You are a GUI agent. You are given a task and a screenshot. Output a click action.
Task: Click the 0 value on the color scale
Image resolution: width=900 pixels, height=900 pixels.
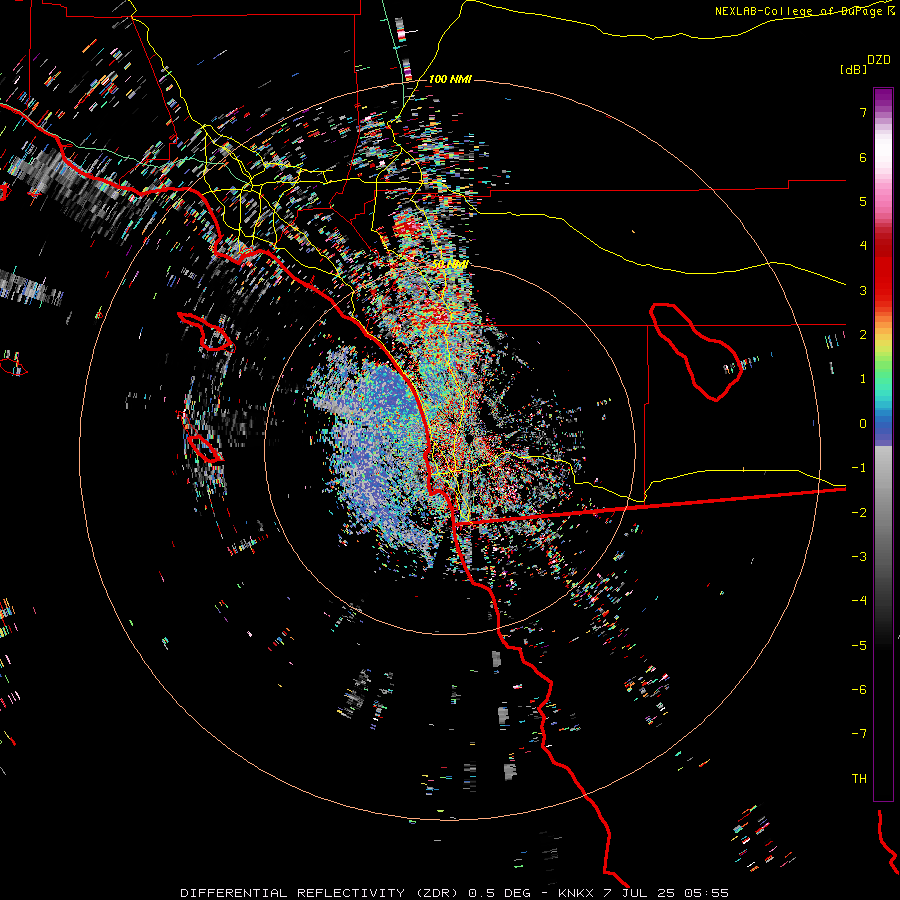pyautogui.click(x=863, y=424)
